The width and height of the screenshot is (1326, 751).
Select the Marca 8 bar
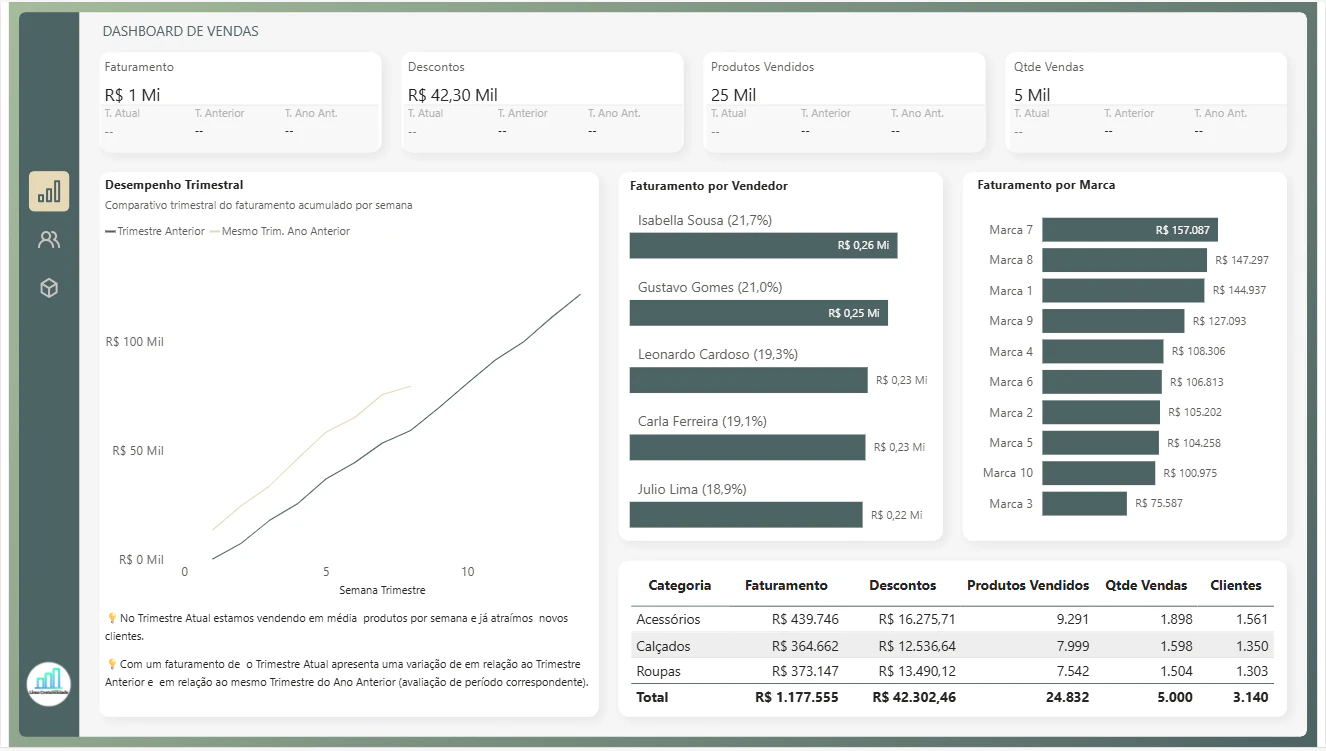[1124, 260]
